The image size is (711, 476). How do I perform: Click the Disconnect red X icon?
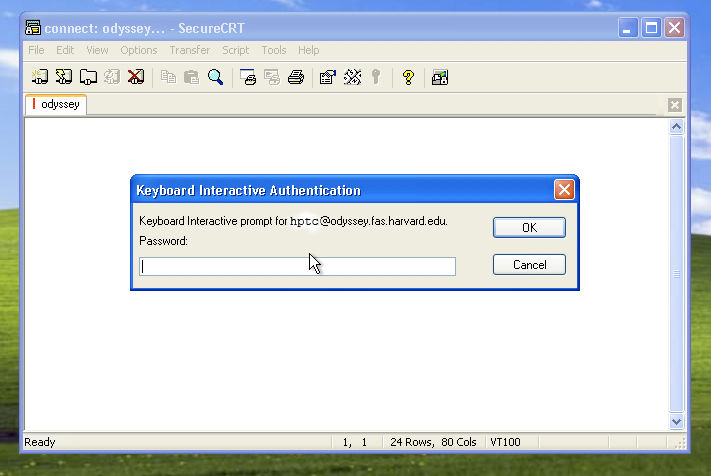pyautogui.click(x=136, y=77)
